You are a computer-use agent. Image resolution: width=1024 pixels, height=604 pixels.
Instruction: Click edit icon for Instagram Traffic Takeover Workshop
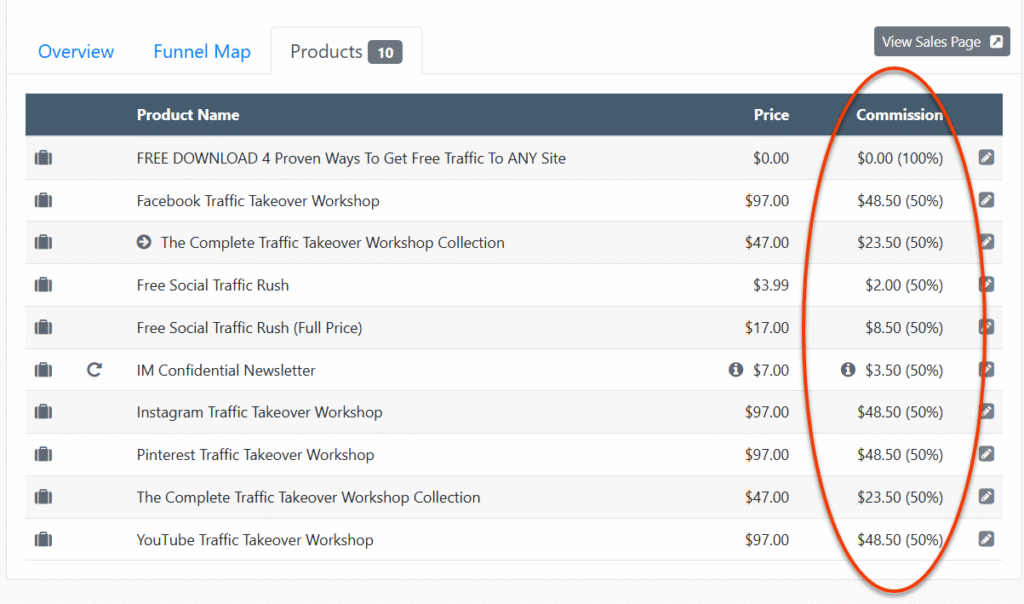pos(986,412)
